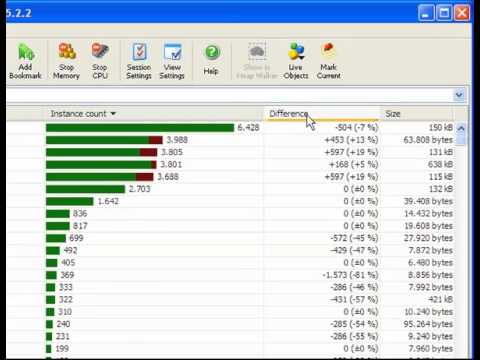Image resolution: width=480 pixels, height=360 pixels.
Task: Click the difference value -504 (-7 %)
Action: click(356, 128)
